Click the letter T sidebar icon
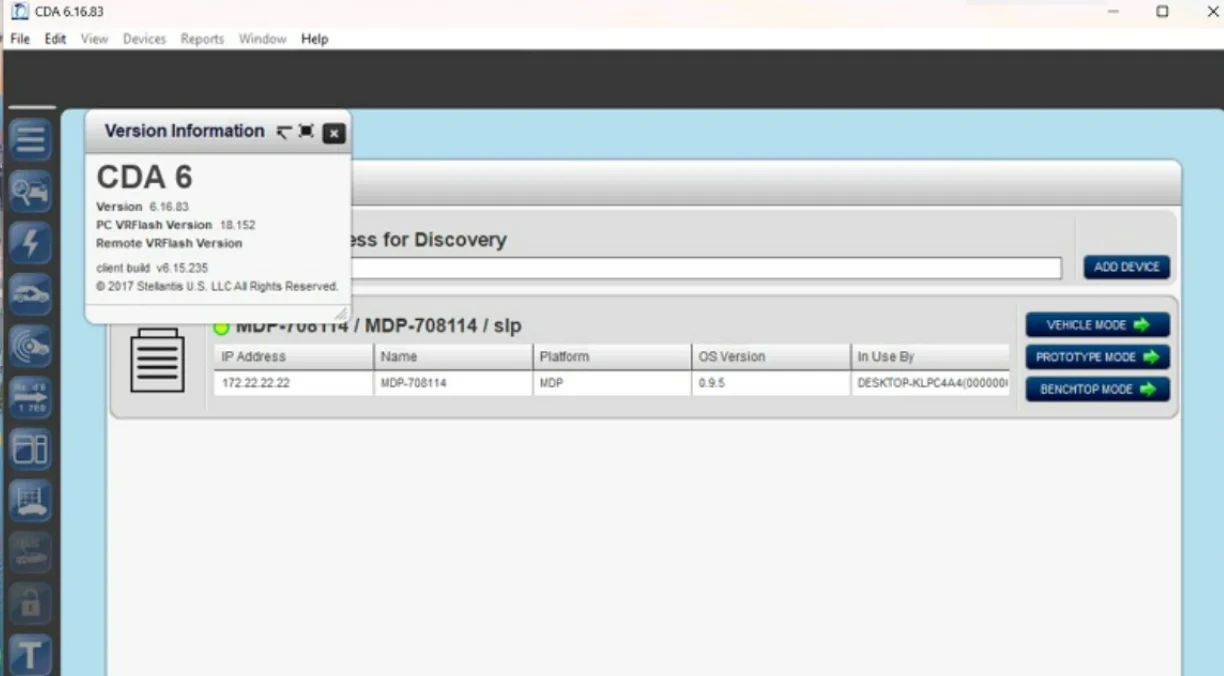This screenshot has height=676, width=1224. (30, 655)
